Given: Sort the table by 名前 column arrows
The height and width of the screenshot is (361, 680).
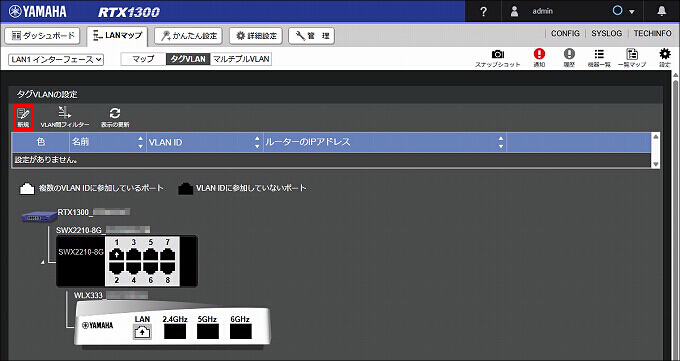Looking at the screenshot, I should tap(140, 142).
